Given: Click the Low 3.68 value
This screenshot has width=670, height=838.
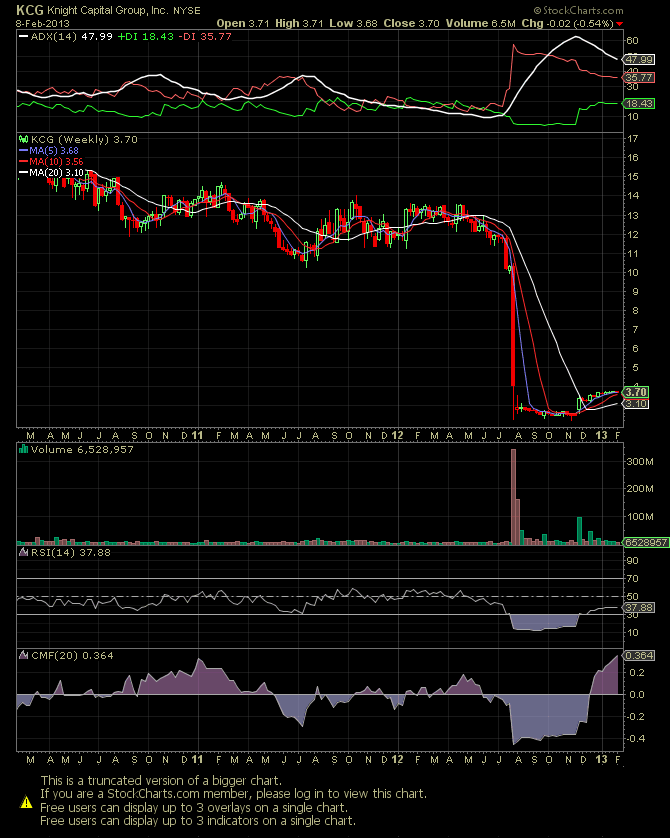Looking at the screenshot, I should pyautogui.click(x=353, y=24).
